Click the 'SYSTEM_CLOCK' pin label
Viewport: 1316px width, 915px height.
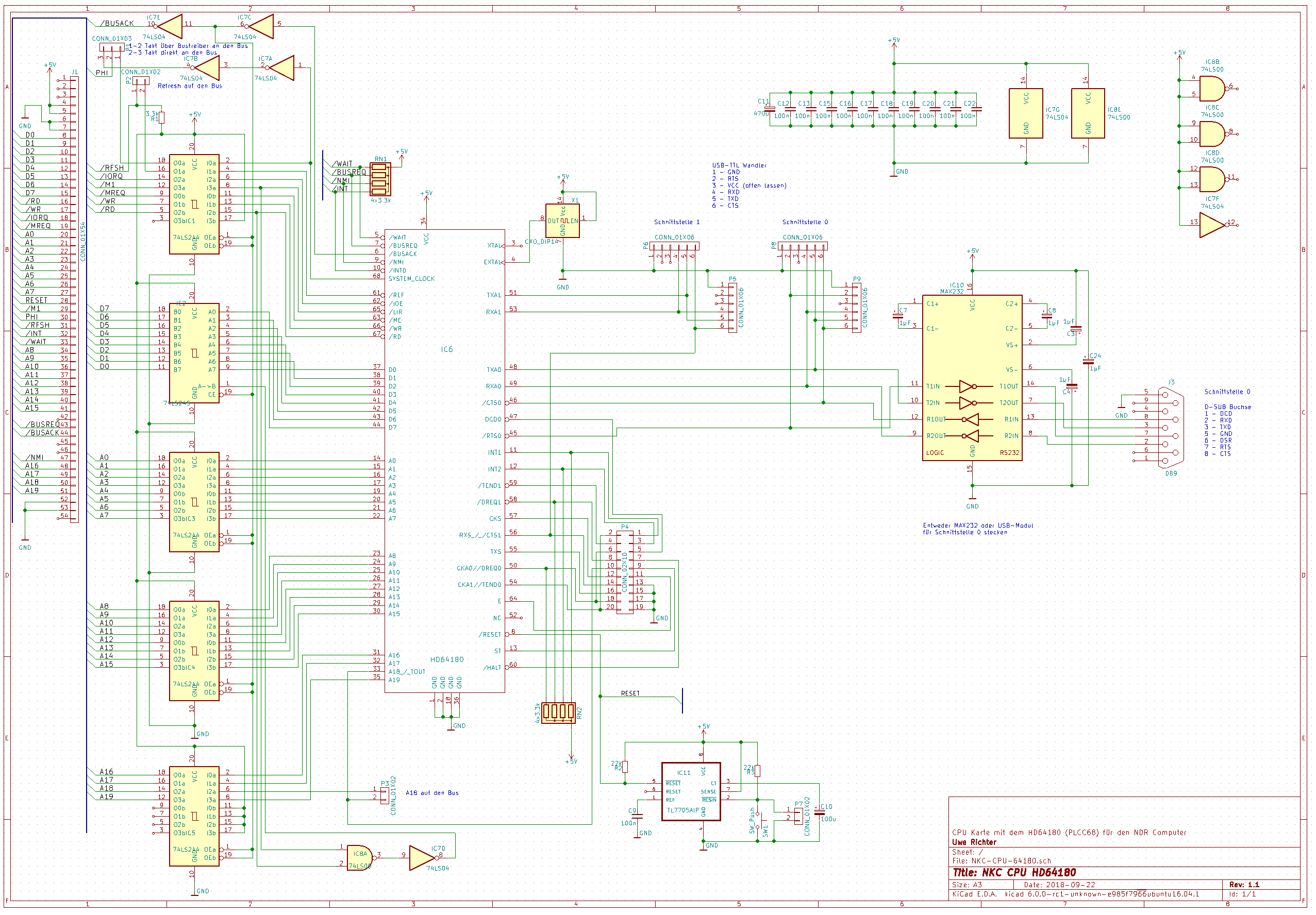tap(411, 278)
